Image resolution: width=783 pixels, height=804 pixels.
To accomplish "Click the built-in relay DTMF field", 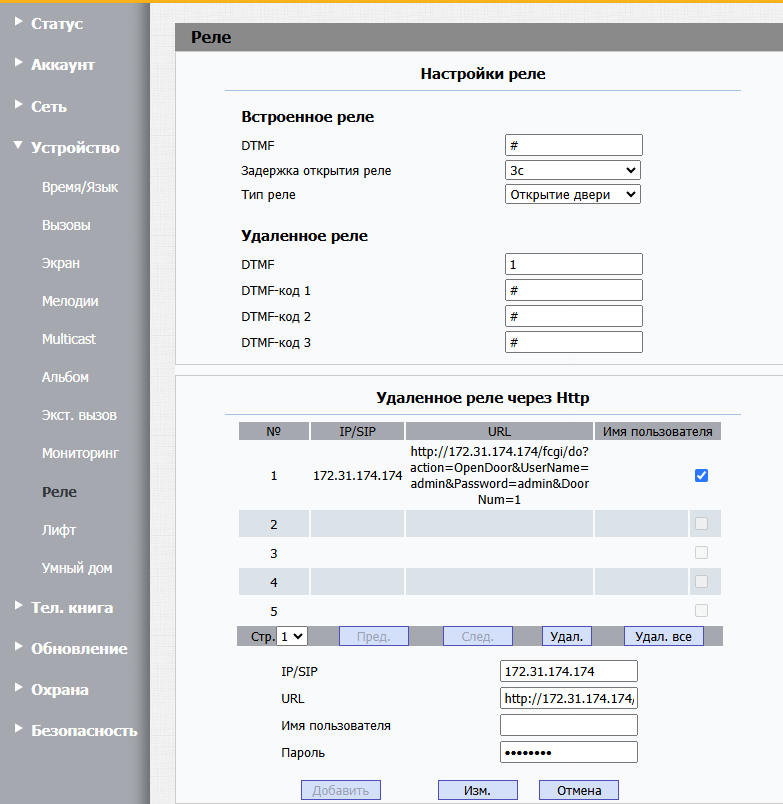I will click(x=573, y=145).
